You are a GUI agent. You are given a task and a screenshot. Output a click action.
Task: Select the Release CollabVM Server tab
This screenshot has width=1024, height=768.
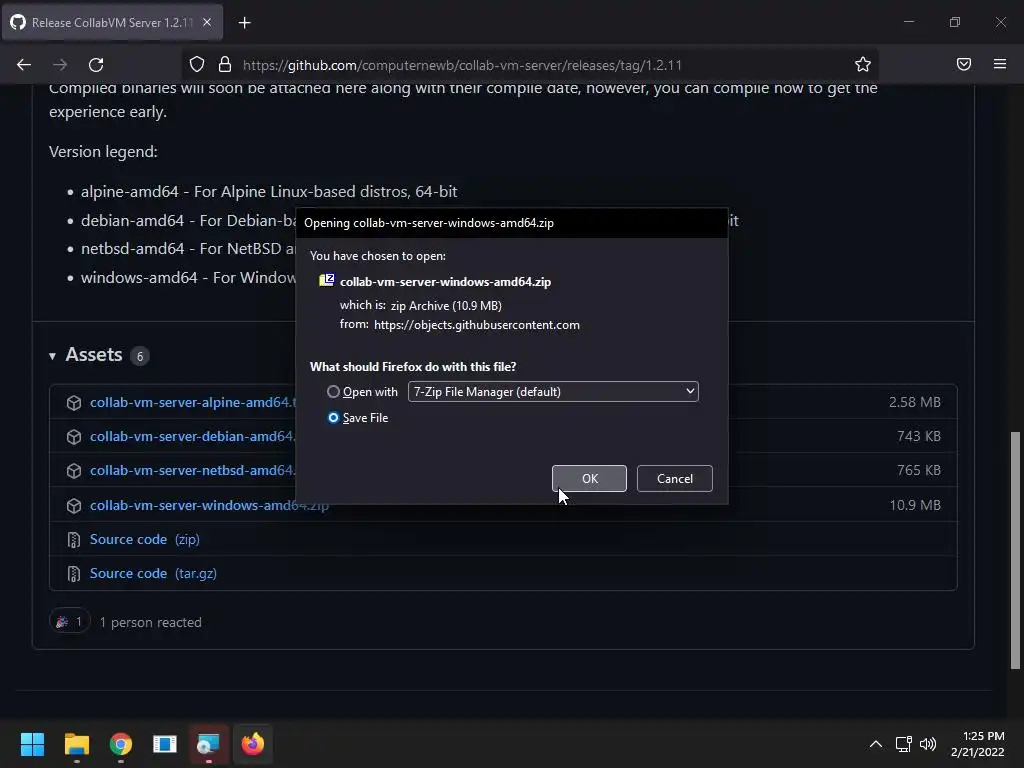(112, 22)
